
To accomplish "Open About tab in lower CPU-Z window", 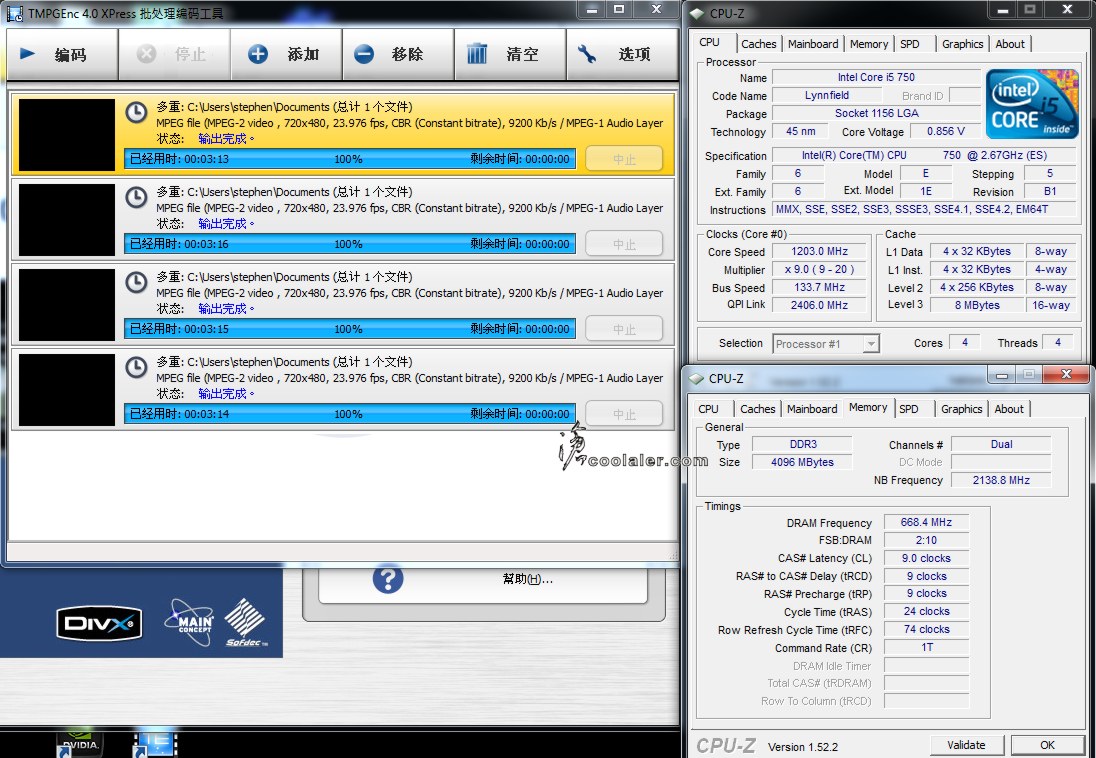I will [x=1009, y=408].
